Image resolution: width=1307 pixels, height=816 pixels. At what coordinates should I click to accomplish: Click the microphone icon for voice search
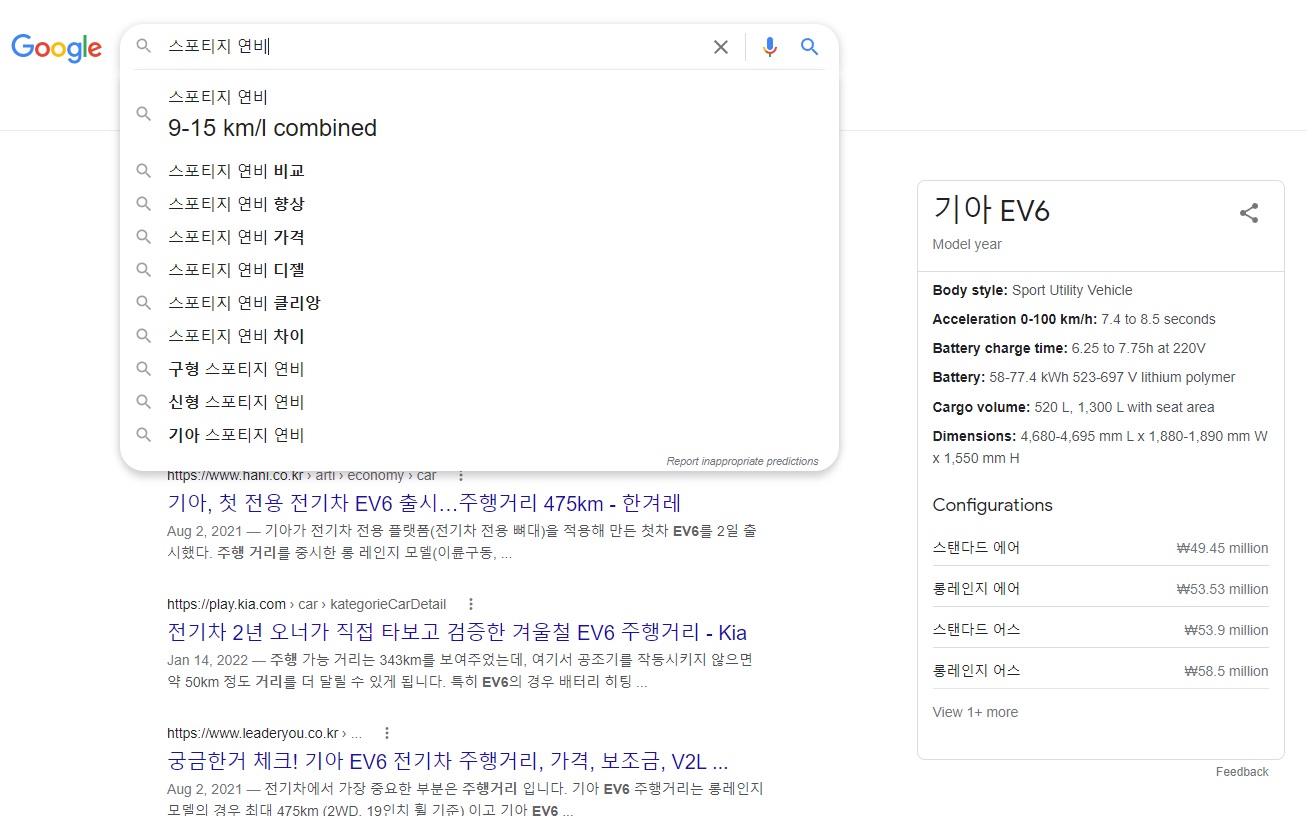[x=769, y=46]
